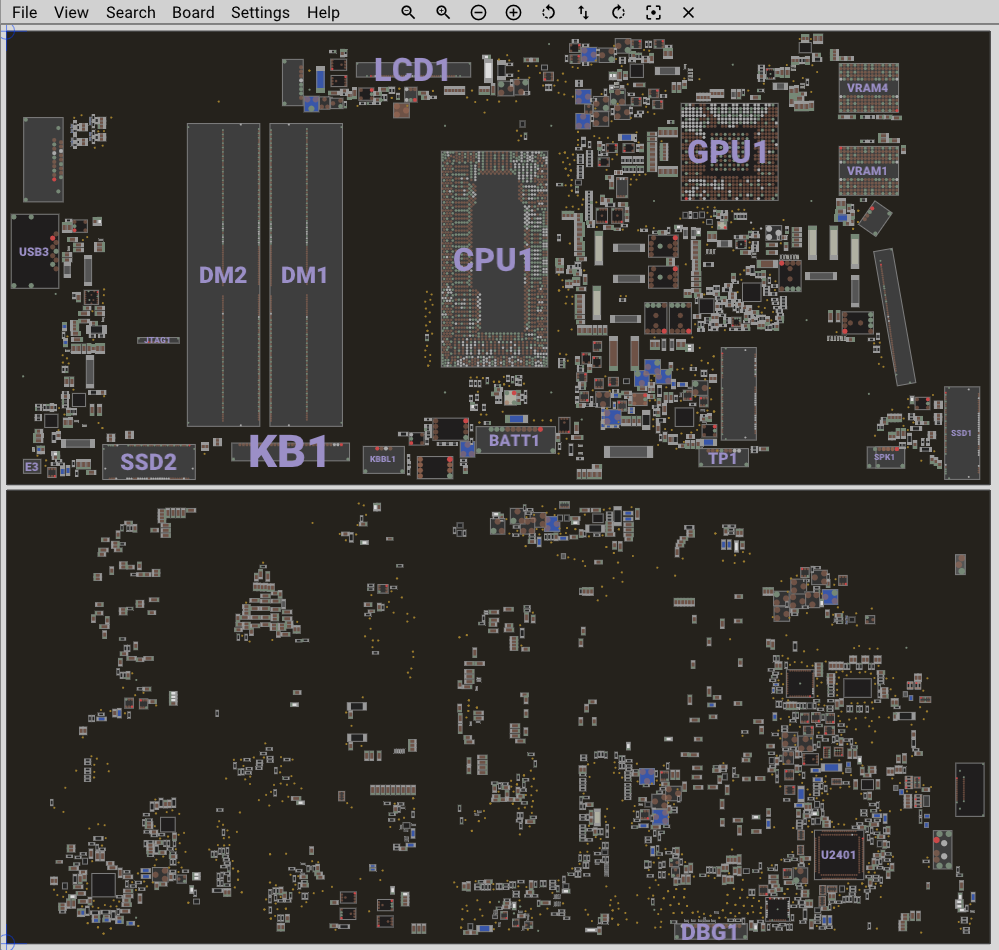The height and width of the screenshot is (950, 999).
Task: Center the board view with focus icon
Action: (x=653, y=13)
